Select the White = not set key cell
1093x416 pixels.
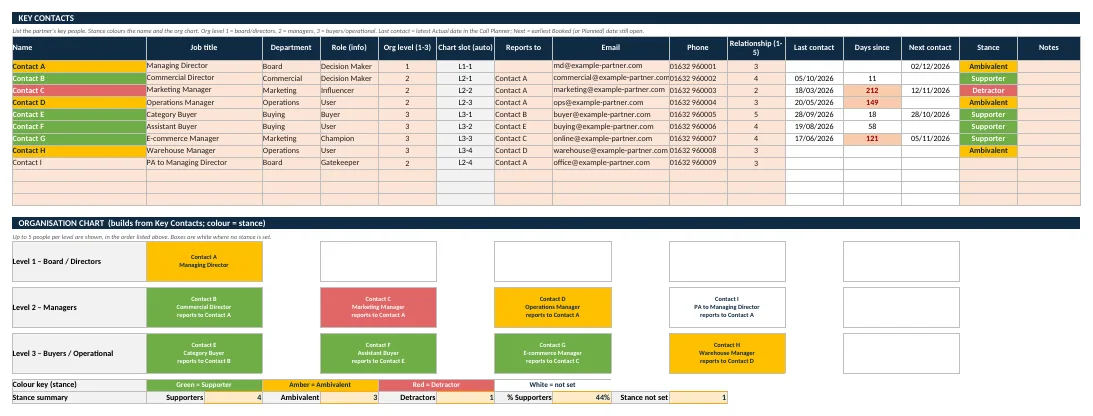click(553, 385)
